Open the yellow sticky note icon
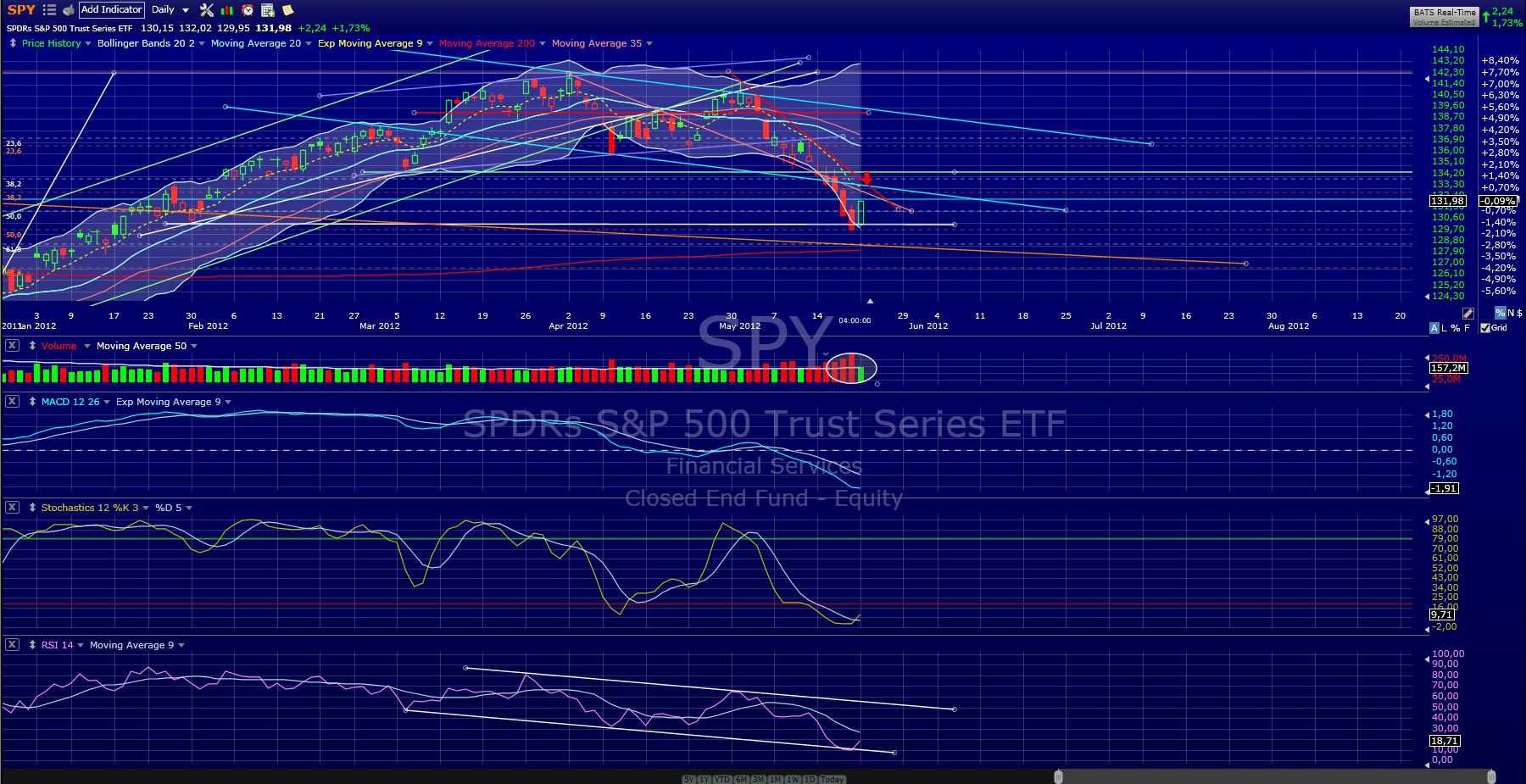1526x784 pixels. tap(288, 10)
